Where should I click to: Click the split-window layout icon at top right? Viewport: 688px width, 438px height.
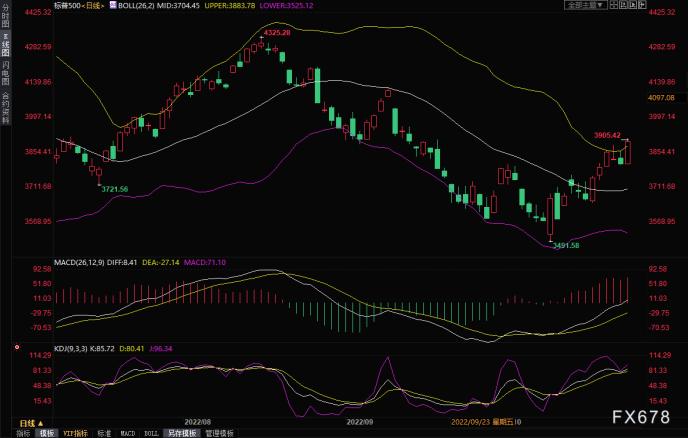point(614,5)
